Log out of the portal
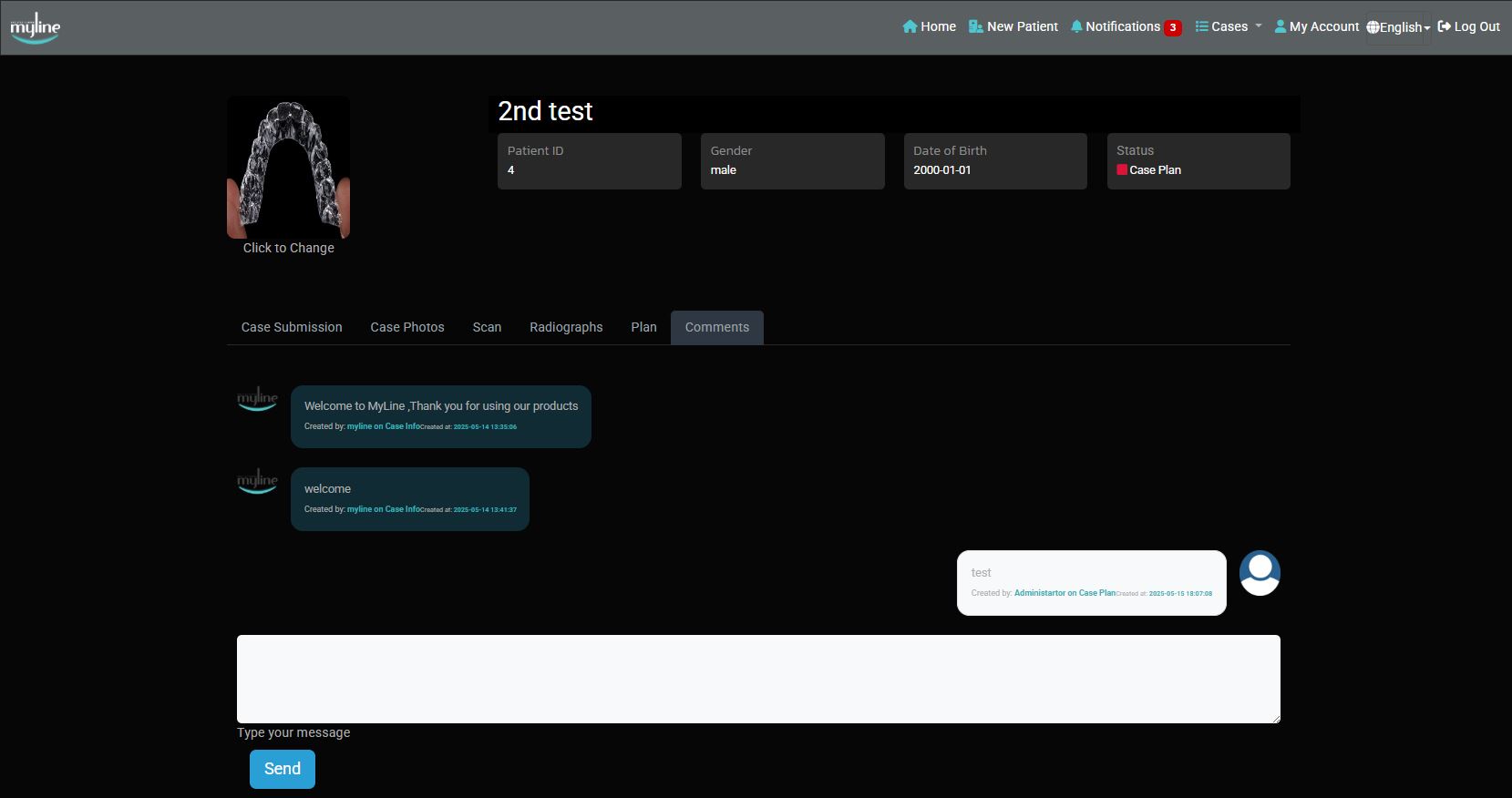This screenshot has height=798, width=1512. pyautogui.click(x=1468, y=26)
